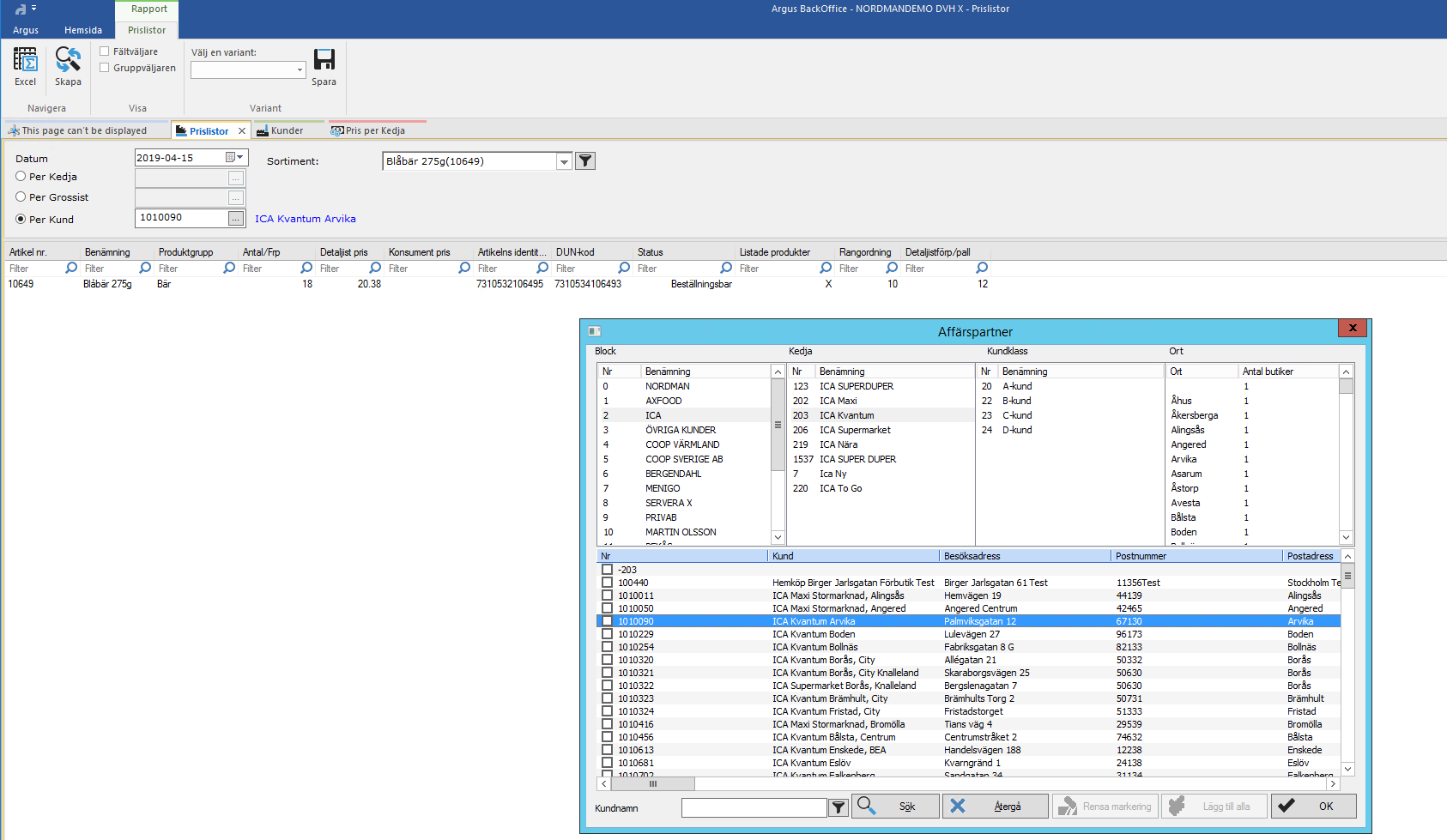Sort customers by the Postnummer column header
1447x840 pixels.
[x=1196, y=556]
